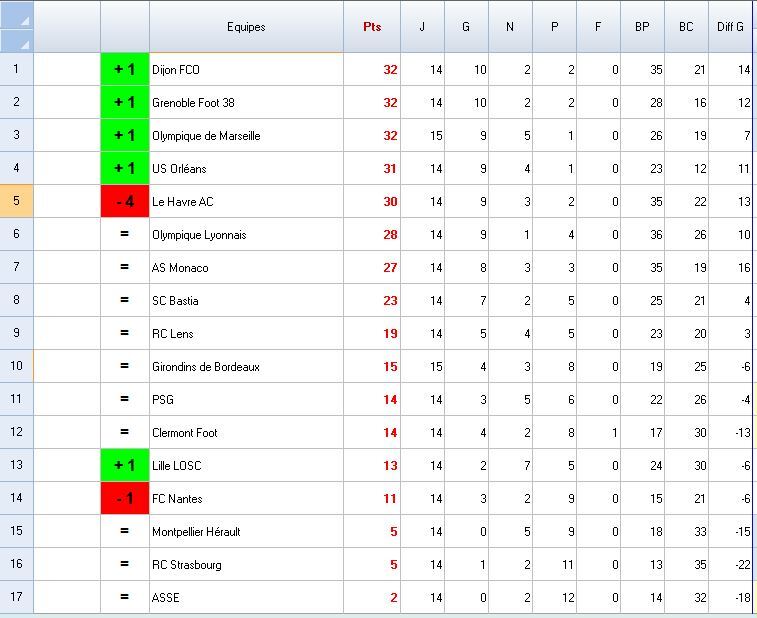Select the red -1 cell beside FC Nantes
This screenshot has width=757, height=618.
(125, 498)
